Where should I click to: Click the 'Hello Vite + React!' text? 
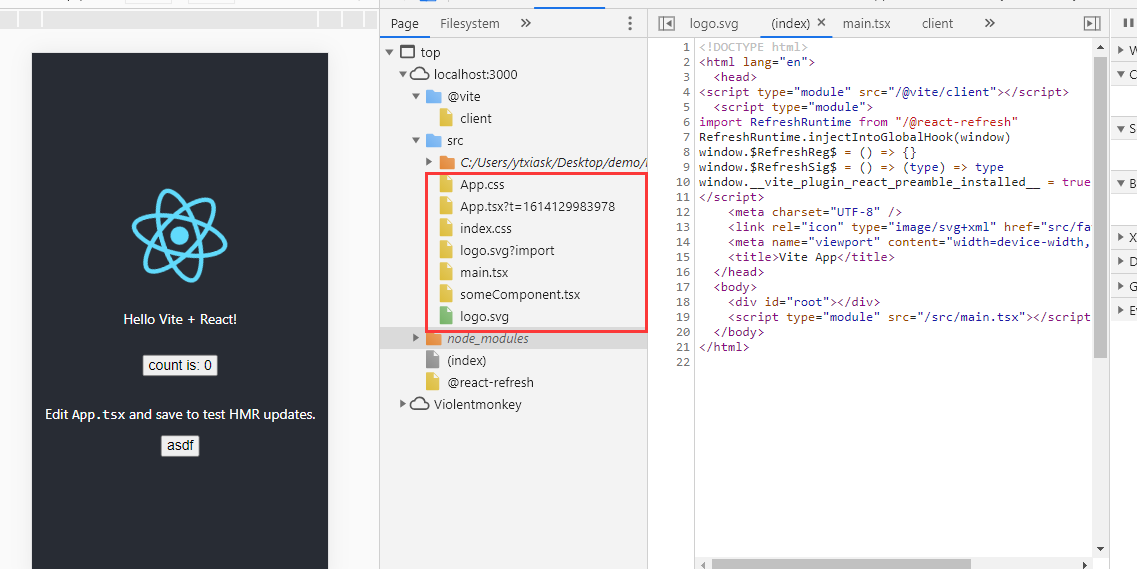(180, 319)
